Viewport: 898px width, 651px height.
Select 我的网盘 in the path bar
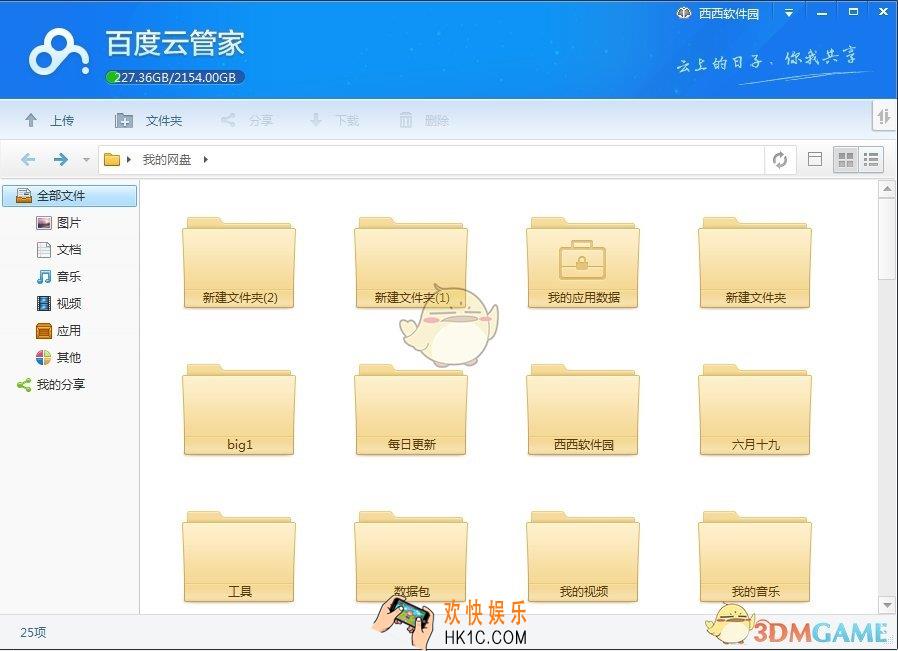pyautogui.click(x=167, y=160)
